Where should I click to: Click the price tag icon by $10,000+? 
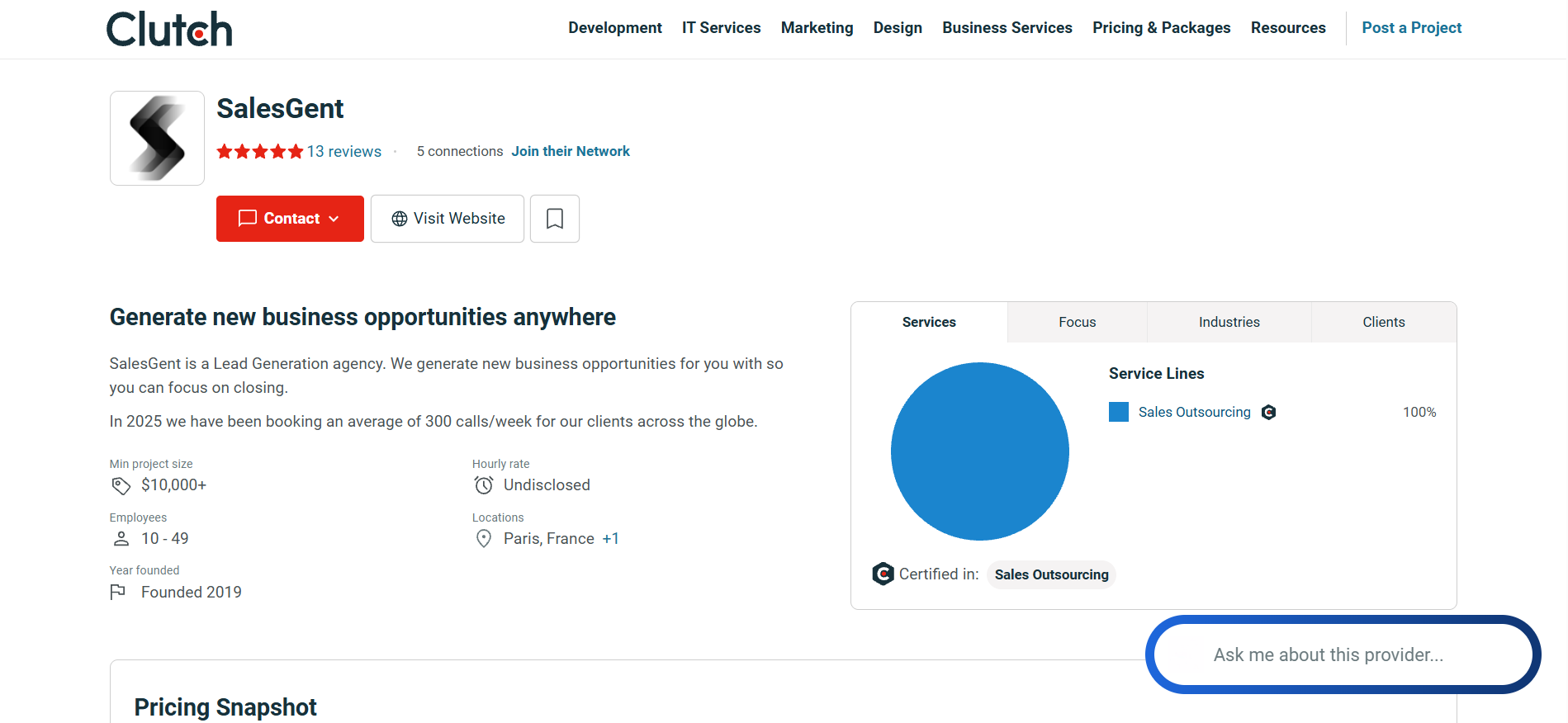tap(121, 485)
